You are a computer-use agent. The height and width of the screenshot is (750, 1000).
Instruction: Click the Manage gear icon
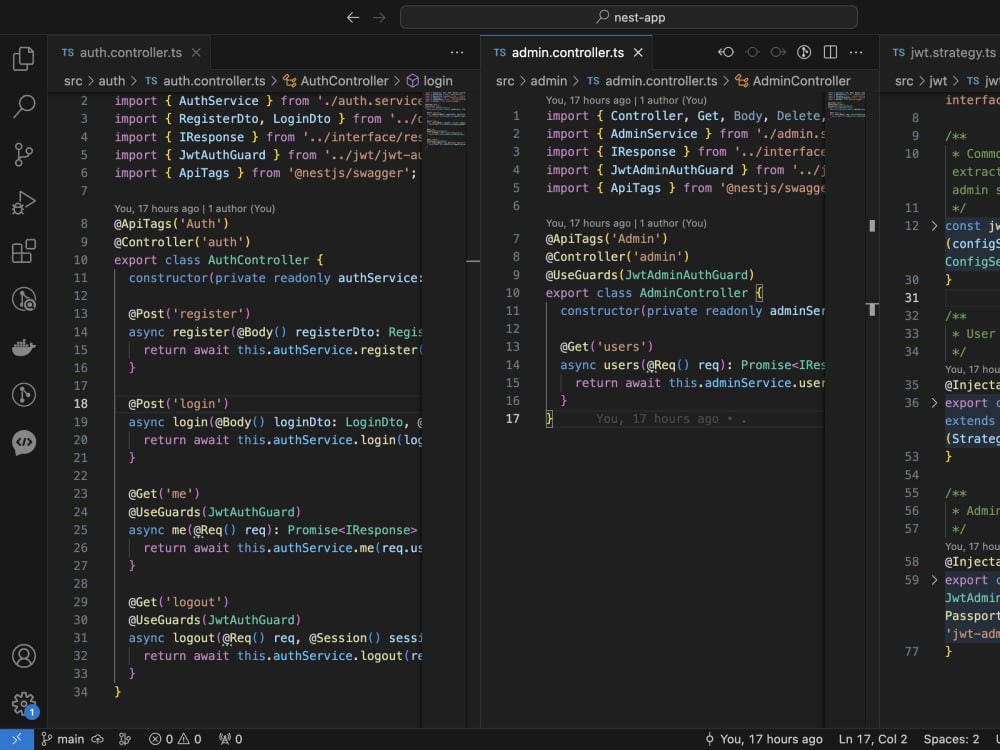point(23,703)
